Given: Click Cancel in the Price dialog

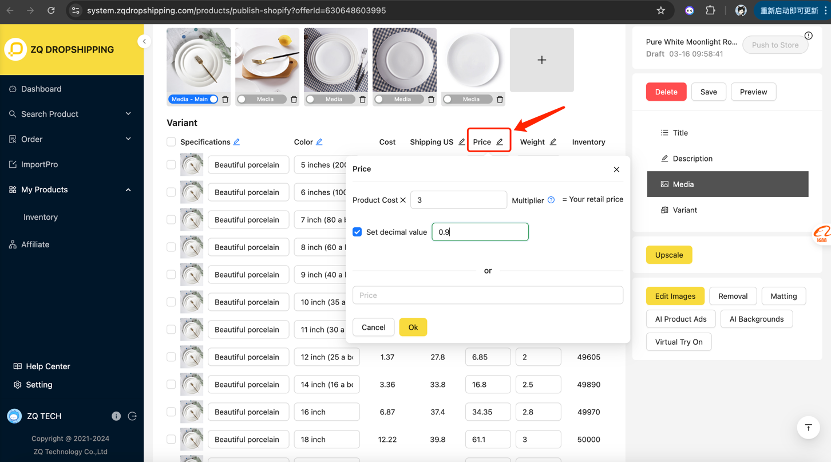Looking at the screenshot, I should [374, 327].
